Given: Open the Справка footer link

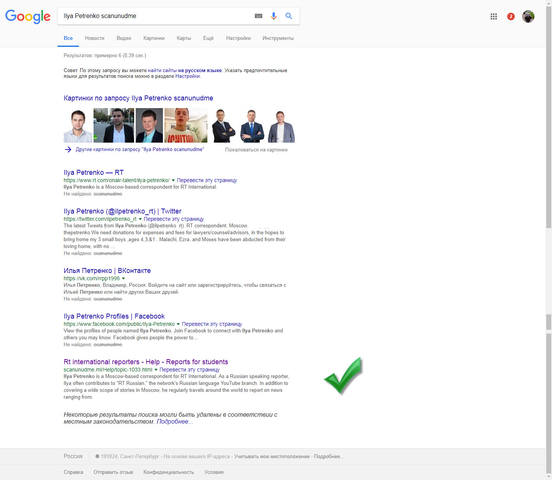Looking at the screenshot, I should (x=74, y=472).
